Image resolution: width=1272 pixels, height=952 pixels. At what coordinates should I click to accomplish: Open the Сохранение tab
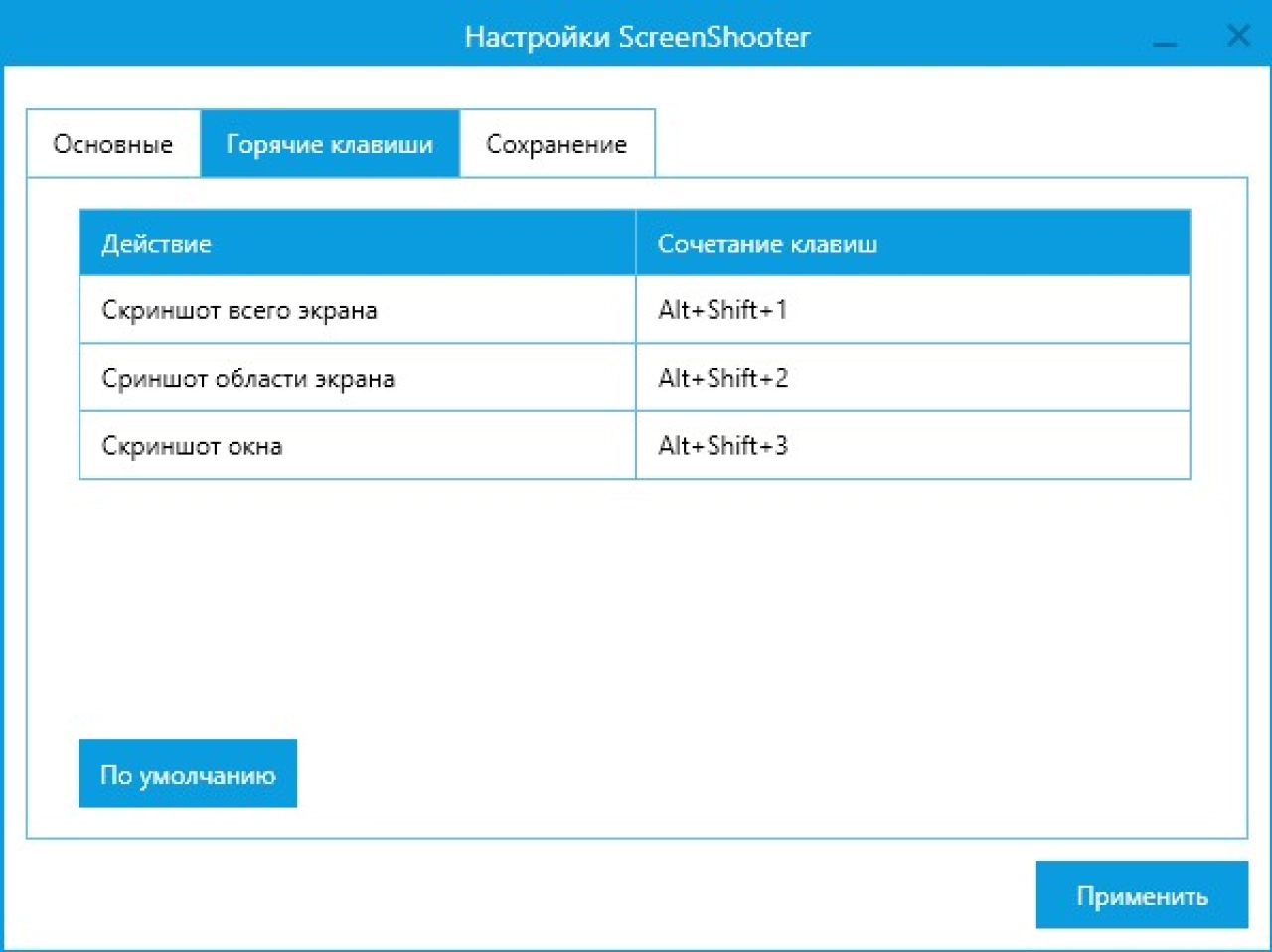tap(556, 144)
